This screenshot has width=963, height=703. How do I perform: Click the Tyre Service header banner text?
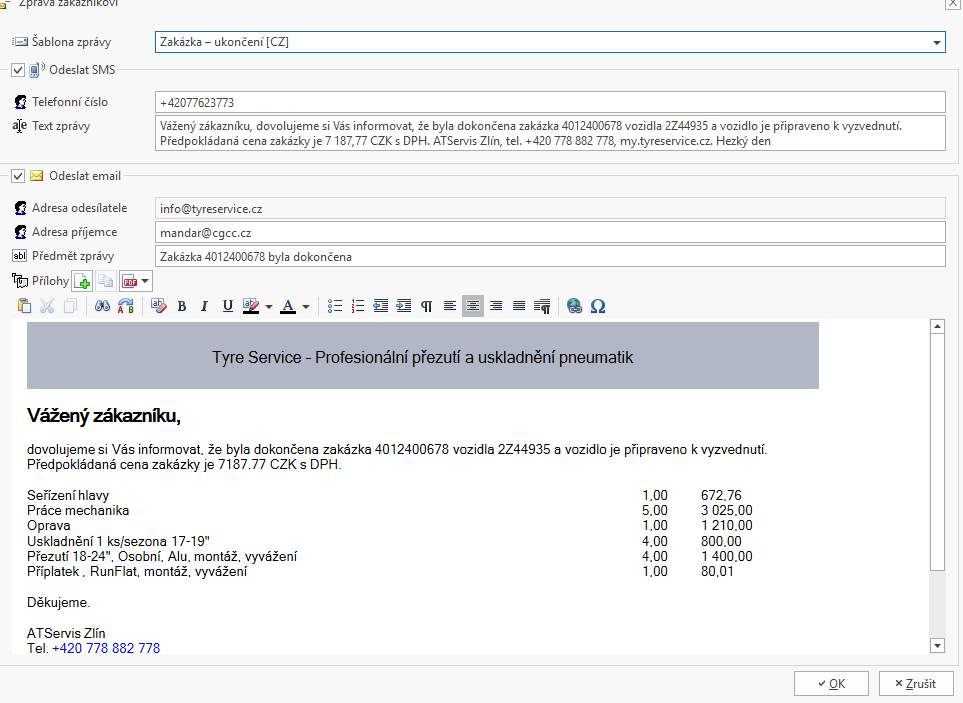click(423, 357)
